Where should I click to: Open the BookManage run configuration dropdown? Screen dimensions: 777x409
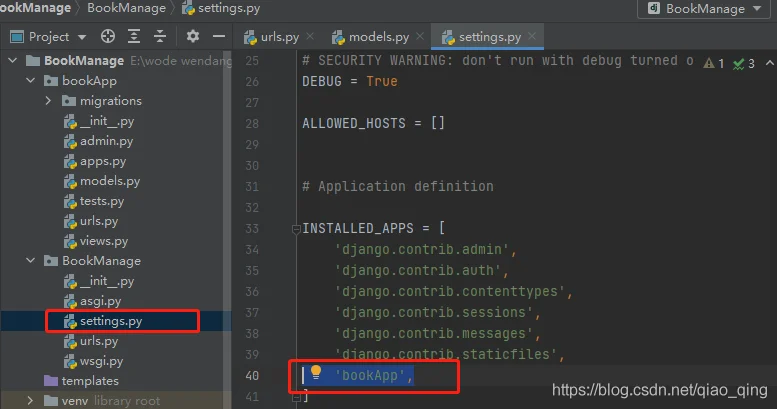tap(704, 8)
